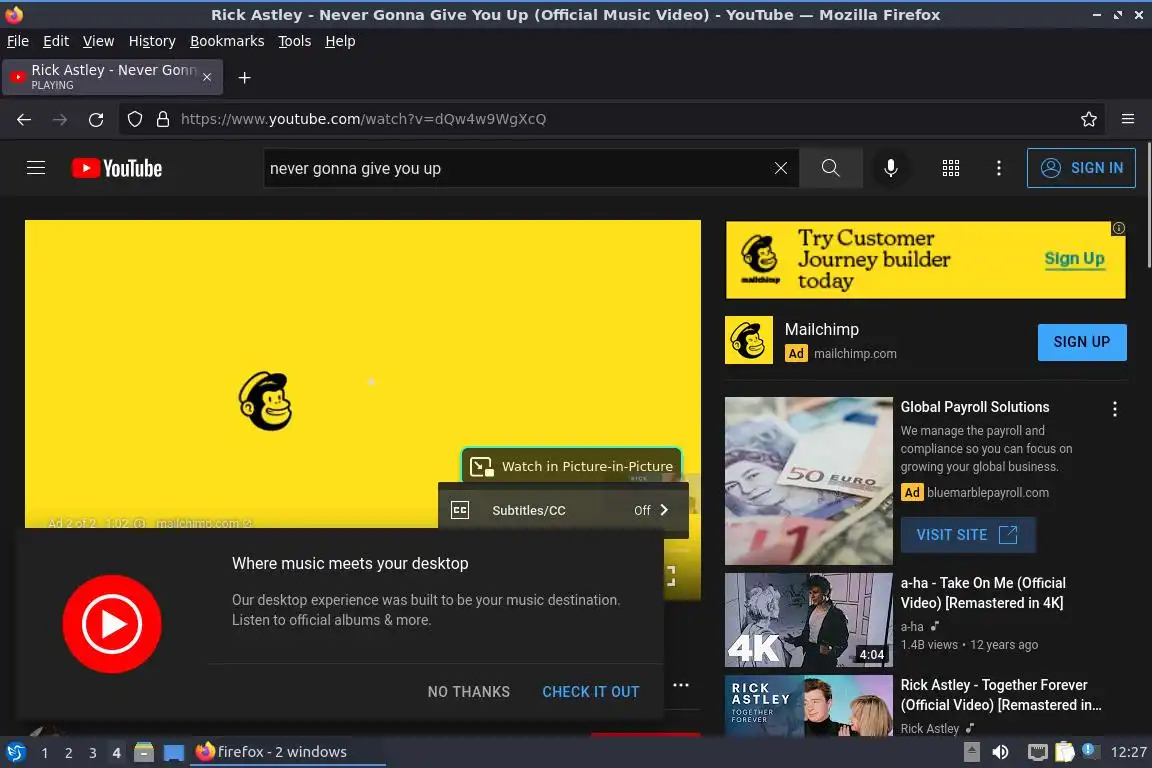Click Mailchimp SIGN UP blue button
The width and height of the screenshot is (1152, 768).
1081,342
